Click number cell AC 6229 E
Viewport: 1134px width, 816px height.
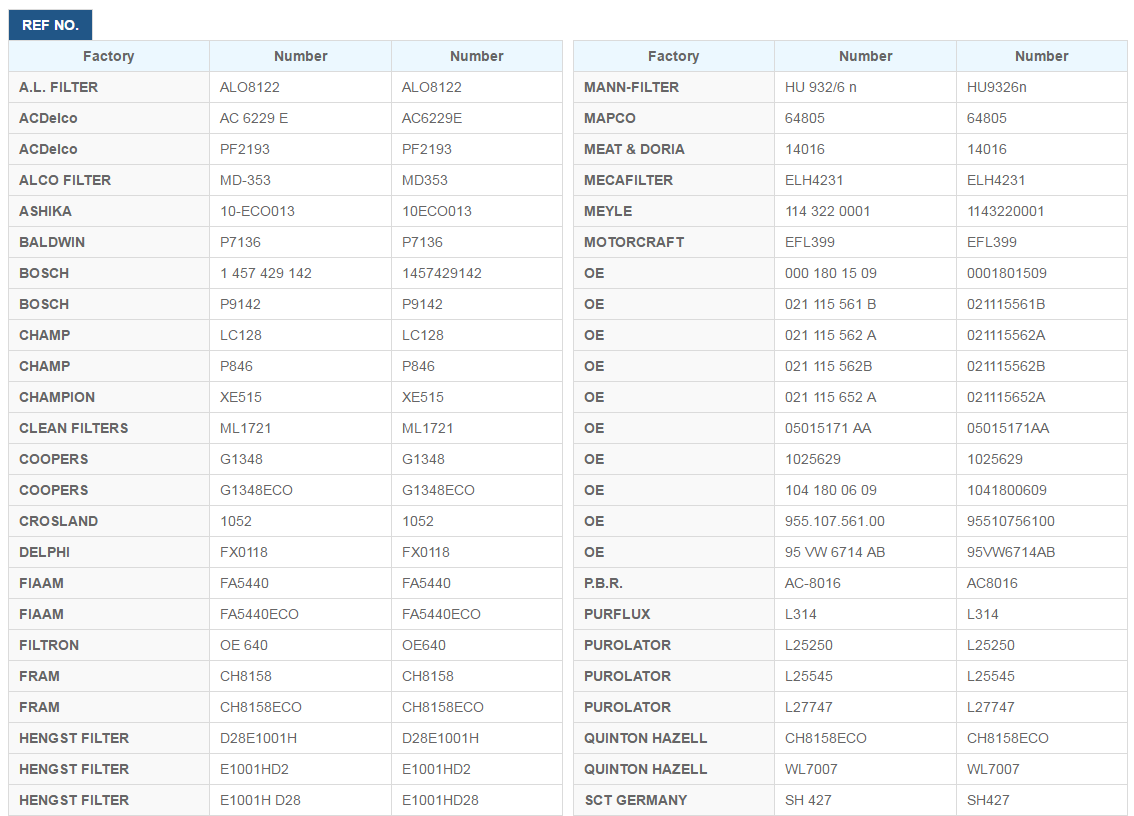(300, 118)
